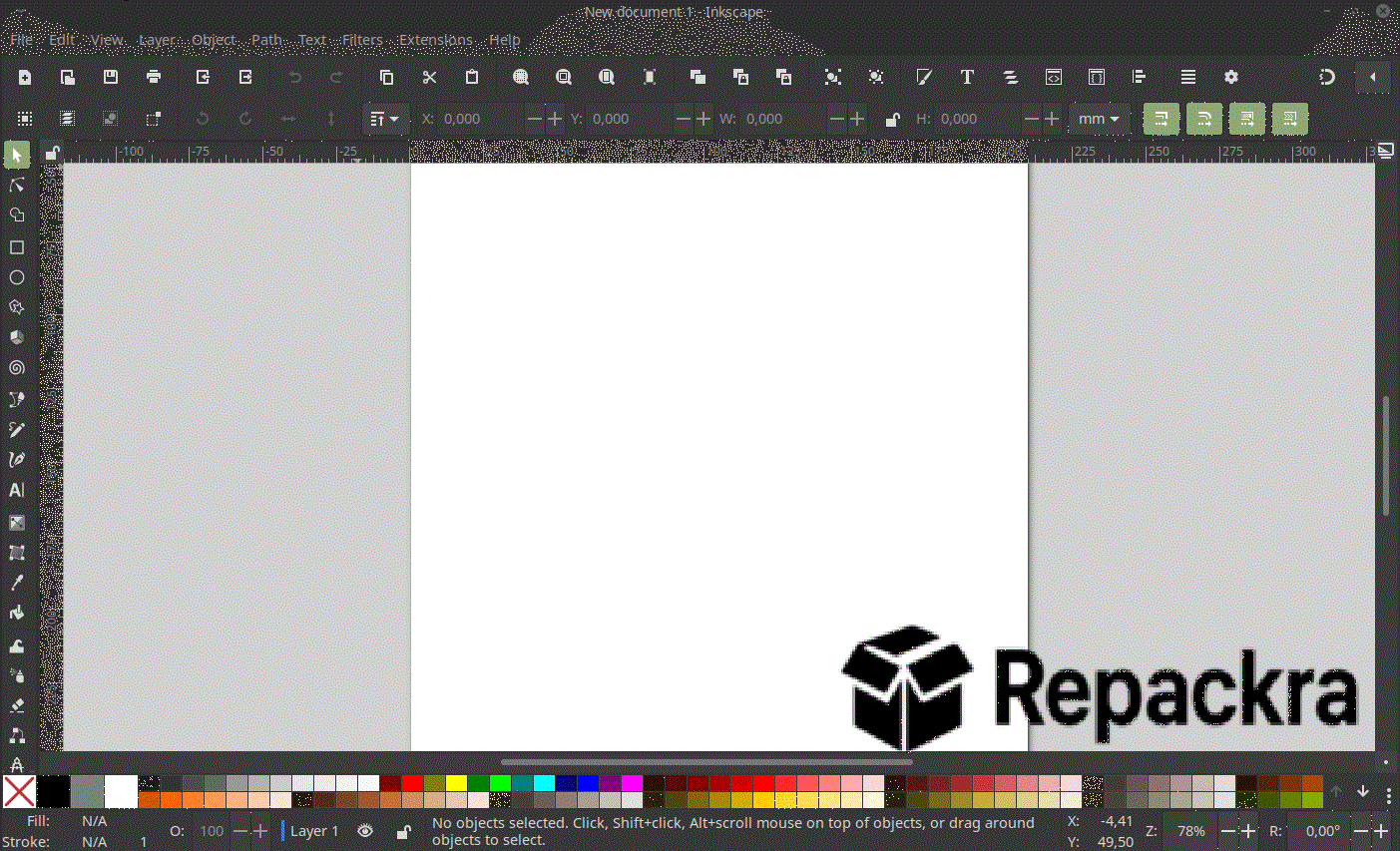The height and width of the screenshot is (851, 1400).
Task: Toggle guides lock at ruler corner
Action: click(x=53, y=153)
